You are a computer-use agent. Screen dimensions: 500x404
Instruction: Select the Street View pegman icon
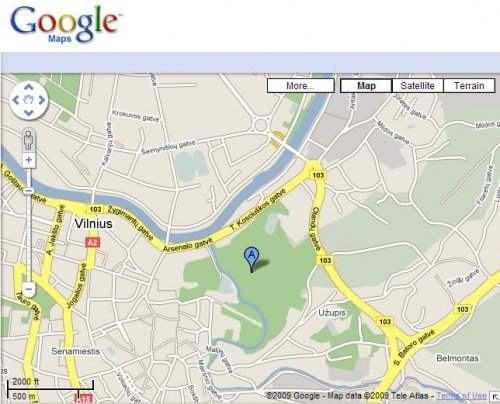click(x=29, y=140)
